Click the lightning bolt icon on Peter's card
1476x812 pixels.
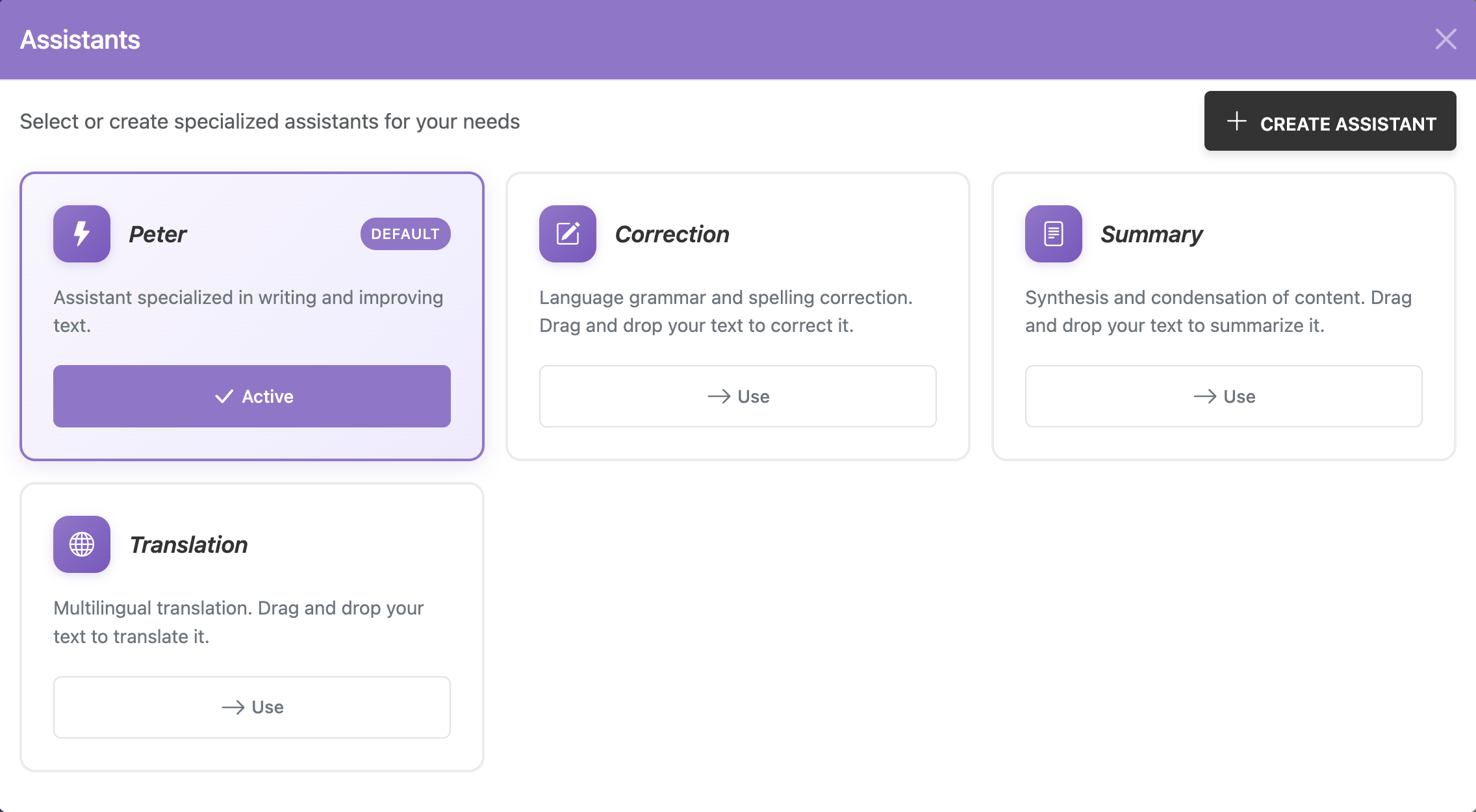click(x=81, y=234)
